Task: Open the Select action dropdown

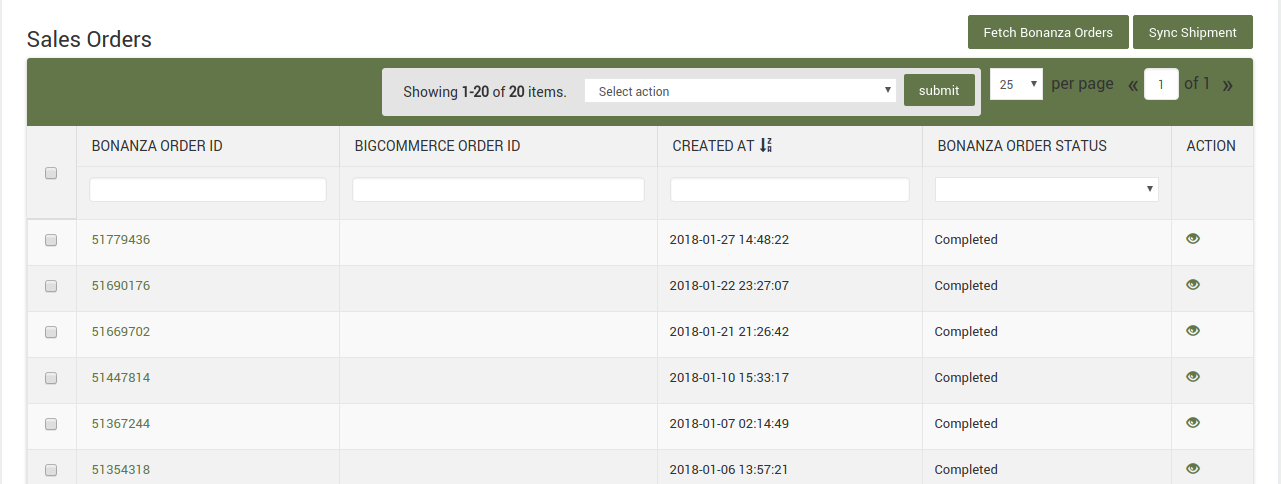Action: [741, 91]
